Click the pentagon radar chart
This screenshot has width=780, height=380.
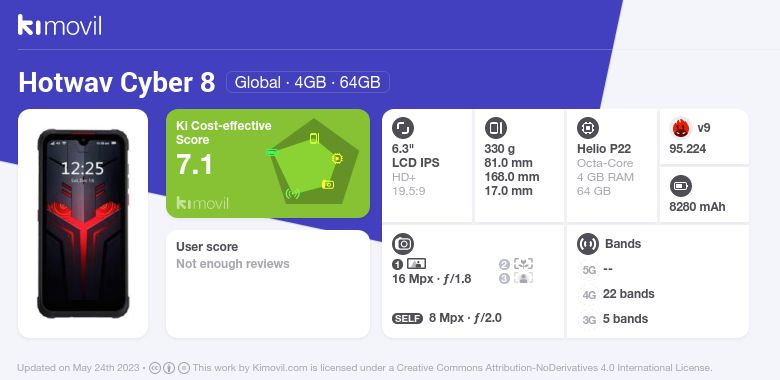(313, 162)
